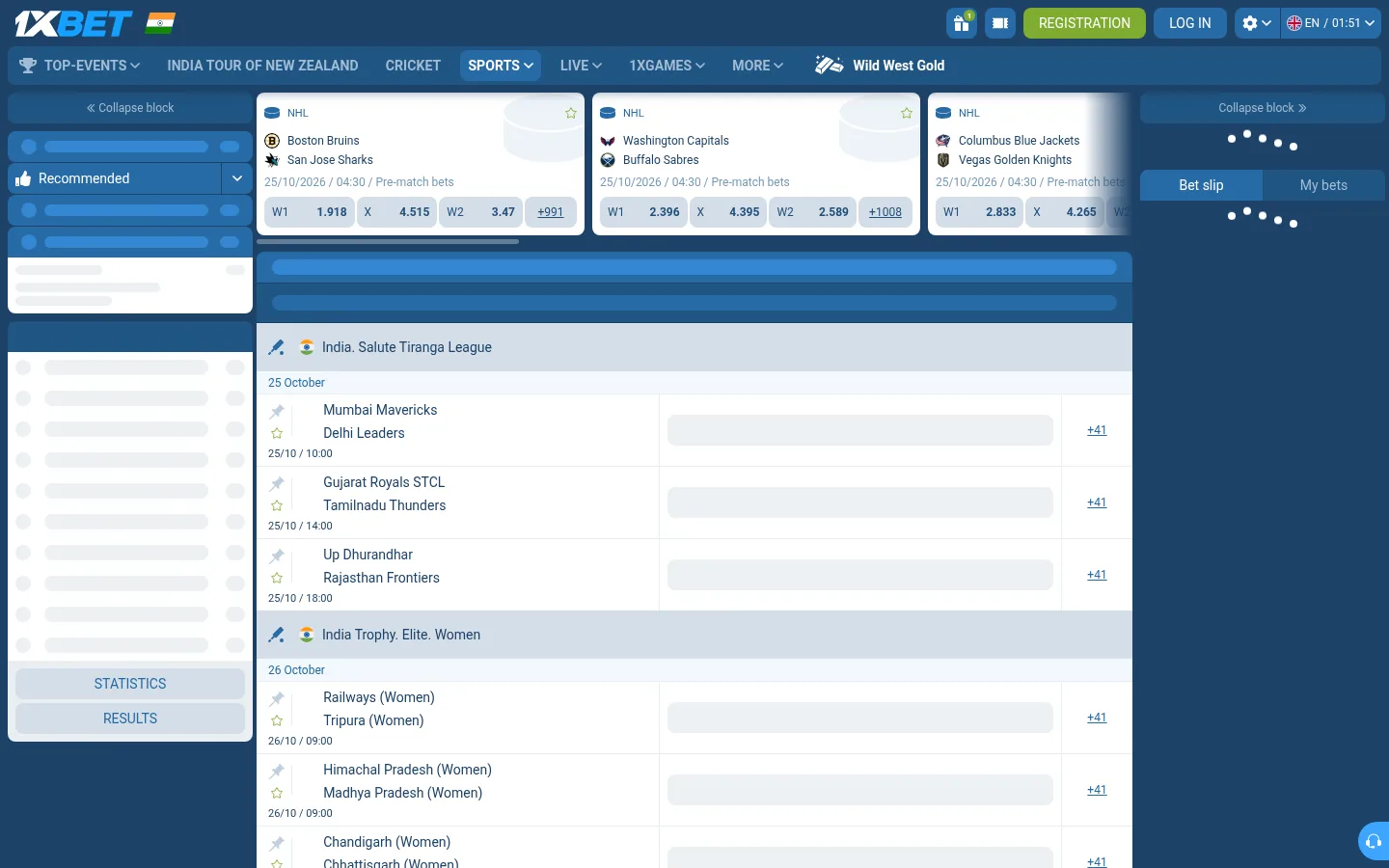Expand the TOP-EVENTS menu

[80, 66]
